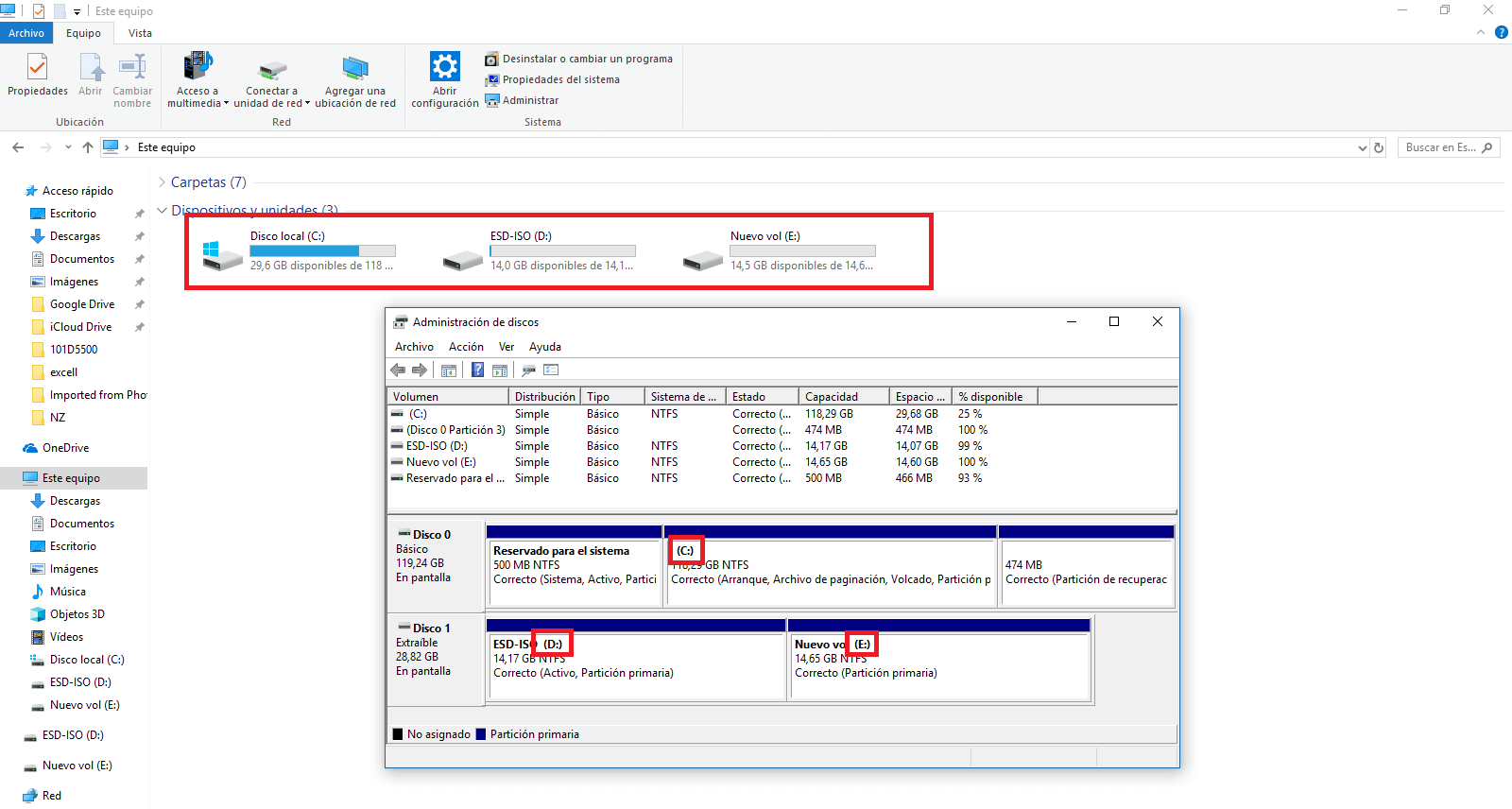The height and width of the screenshot is (809, 1512).
Task: Select Reservado para el sistema partition block
Action: [575, 566]
